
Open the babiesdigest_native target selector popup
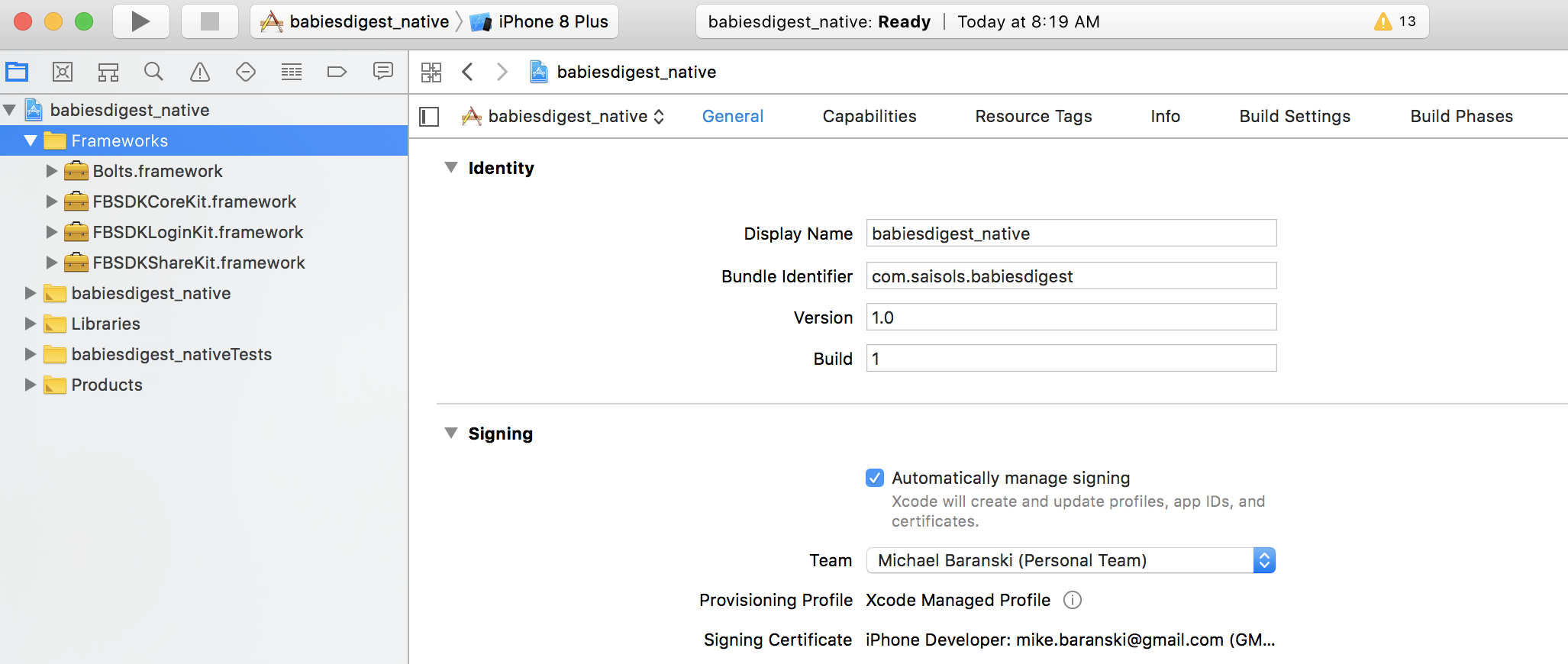click(564, 116)
